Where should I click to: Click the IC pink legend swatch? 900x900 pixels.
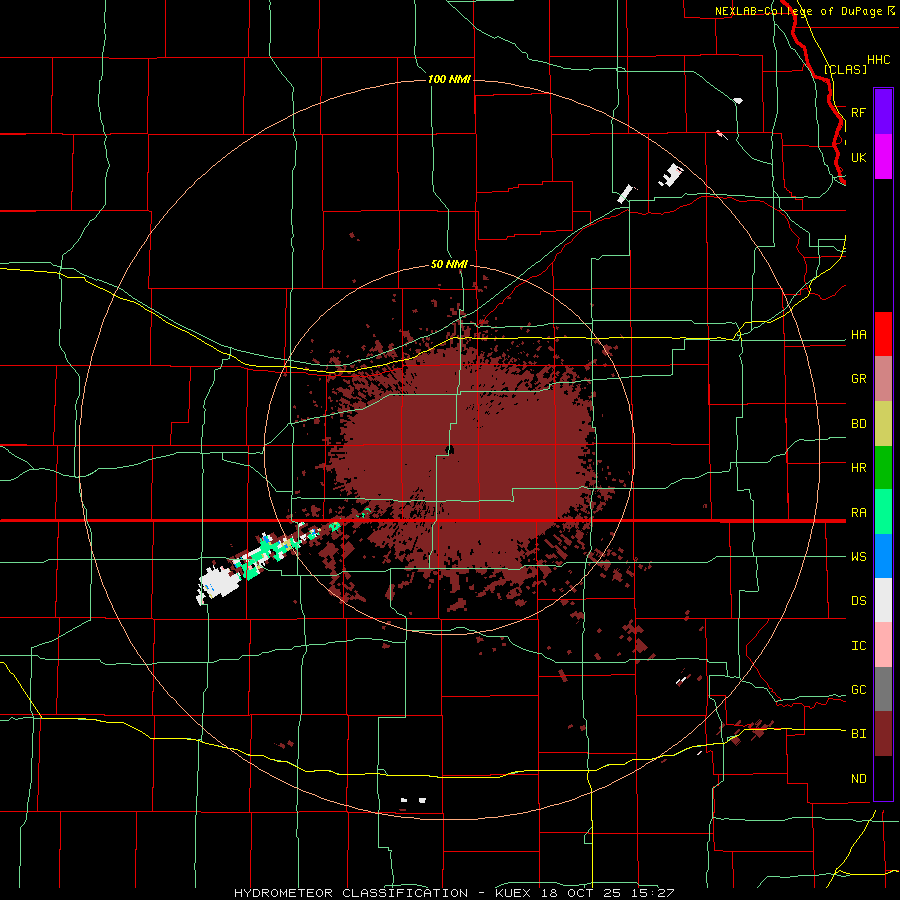click(883, 645)
